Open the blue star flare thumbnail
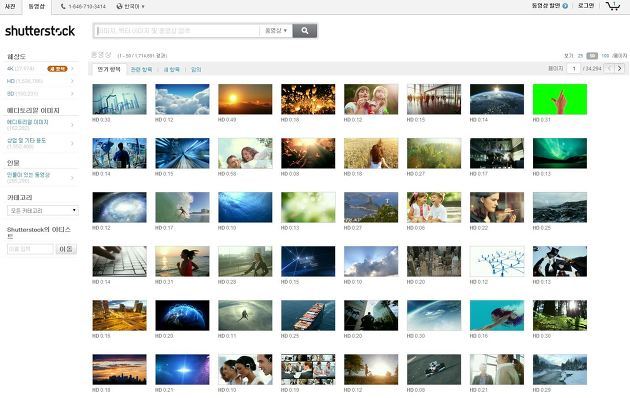This screenshot has height=398, width=630. click(182, 369)
